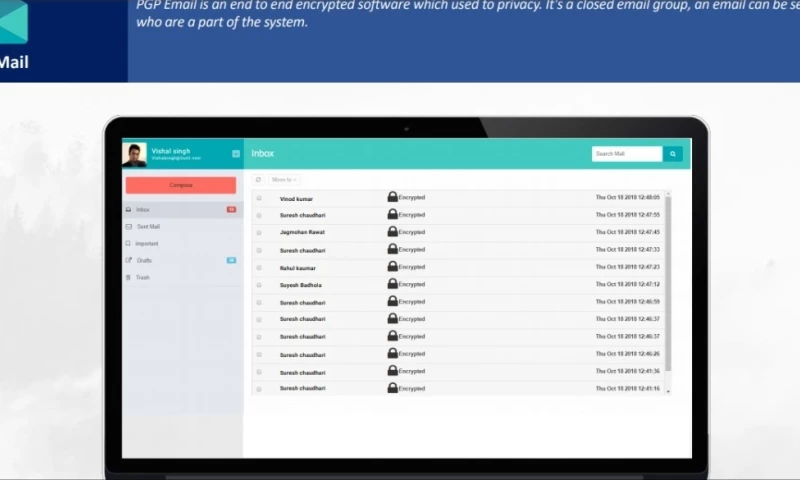Tick the checkbox for Jagmohan Rawat's mail
The image size is (800, 480).
pyautogui.click(x=259, y=233)
